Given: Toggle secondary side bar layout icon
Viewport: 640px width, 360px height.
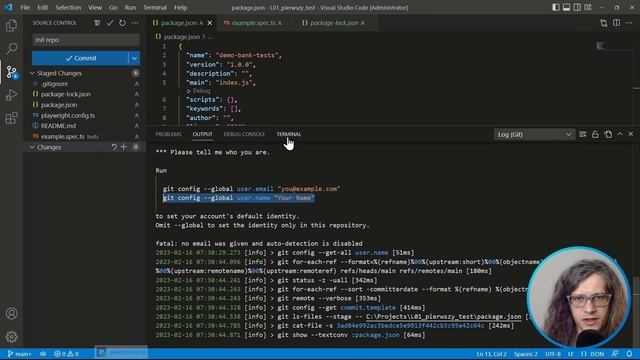Looking at the screenshot, I should [x=577, y=7].
